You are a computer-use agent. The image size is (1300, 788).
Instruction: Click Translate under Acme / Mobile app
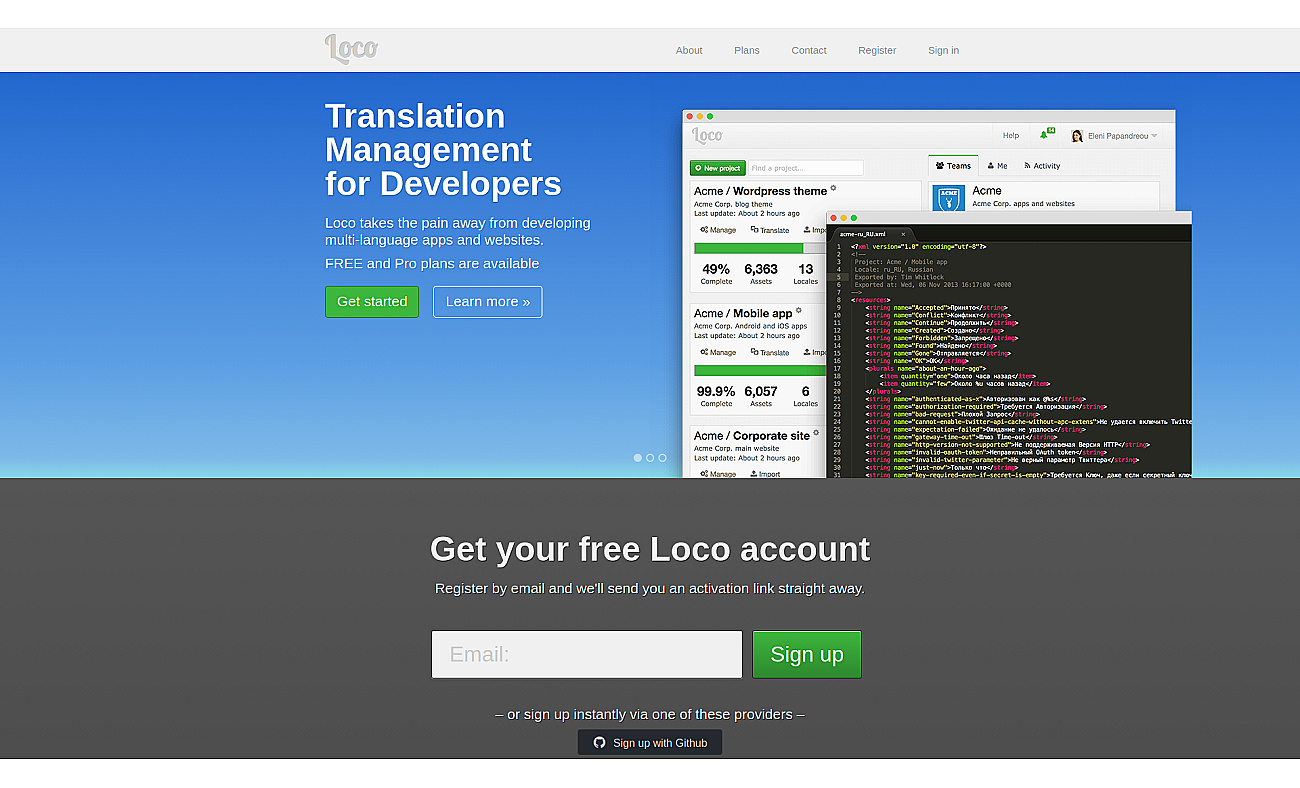(770, 352)
